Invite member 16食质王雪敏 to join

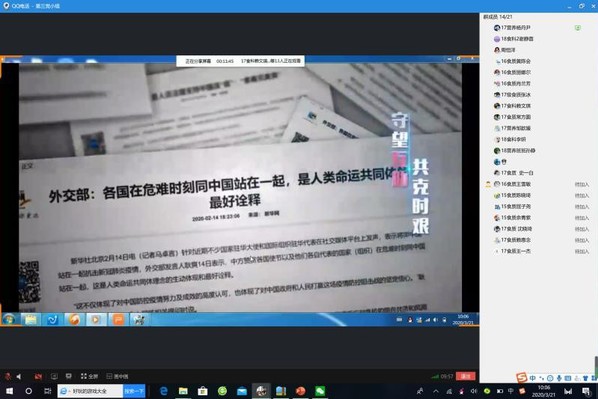click(x=581, y=184)
